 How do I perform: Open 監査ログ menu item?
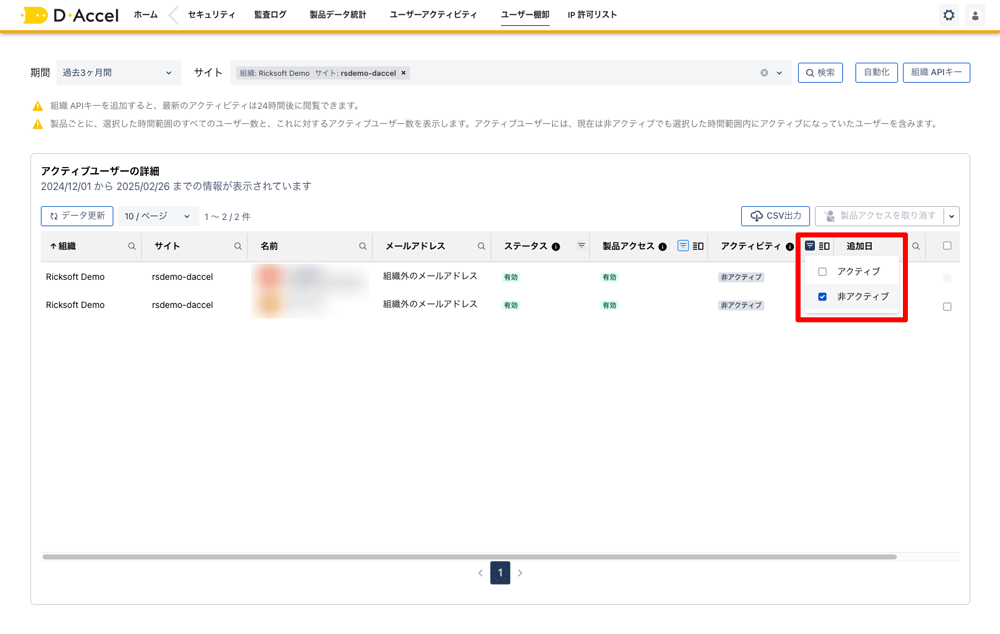coord(270,15)
